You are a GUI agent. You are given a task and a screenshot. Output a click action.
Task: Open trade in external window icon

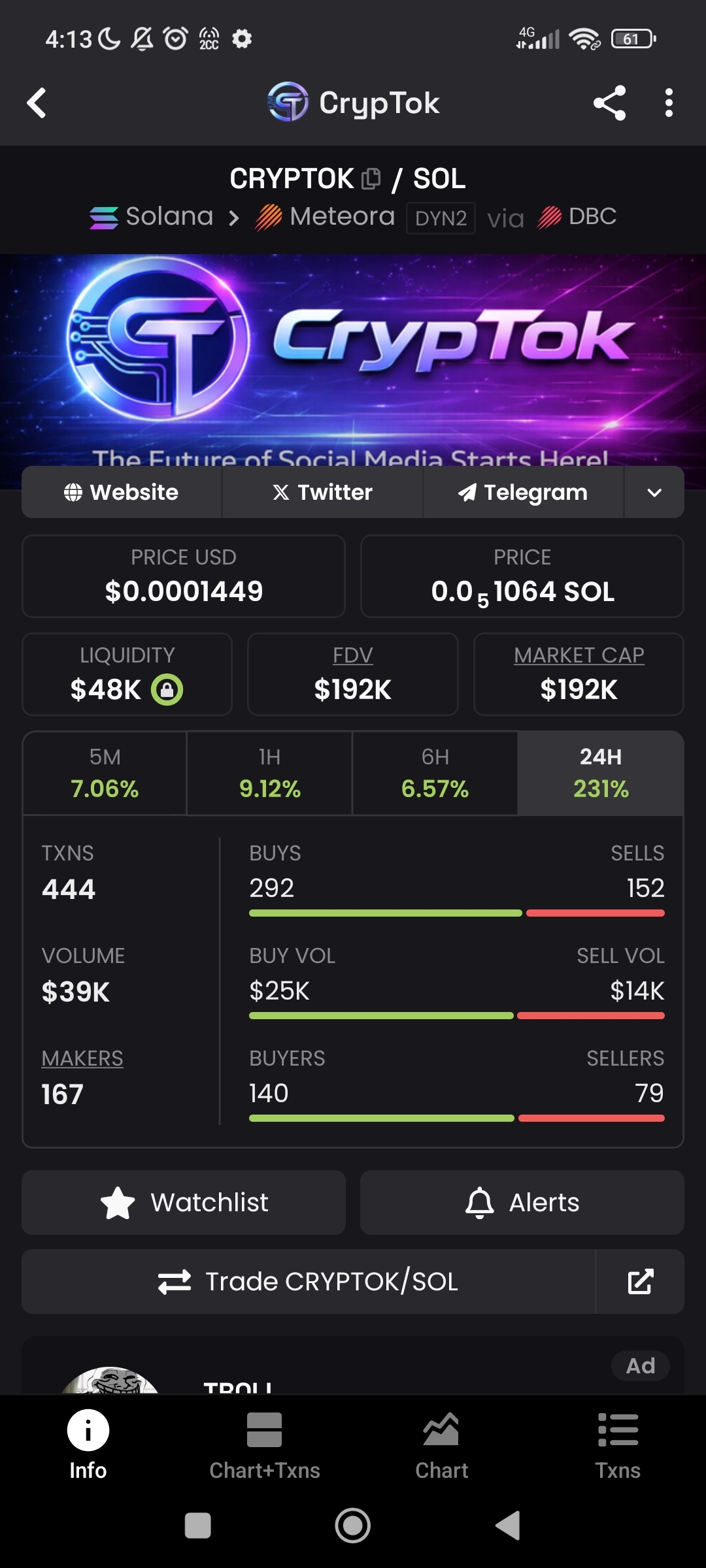pyautogui.click(x=640, y=1282)
